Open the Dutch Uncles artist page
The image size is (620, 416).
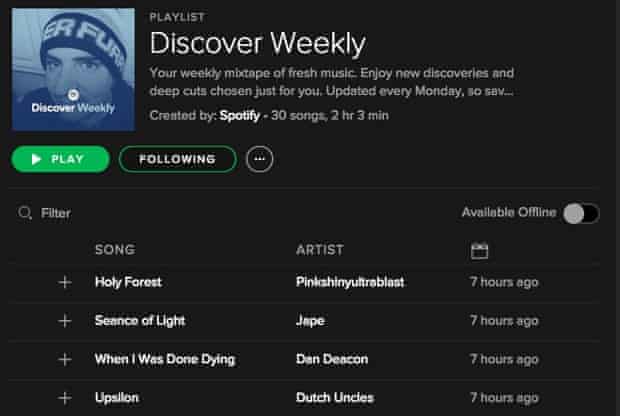pyautogui.click(x=335, y=397)
